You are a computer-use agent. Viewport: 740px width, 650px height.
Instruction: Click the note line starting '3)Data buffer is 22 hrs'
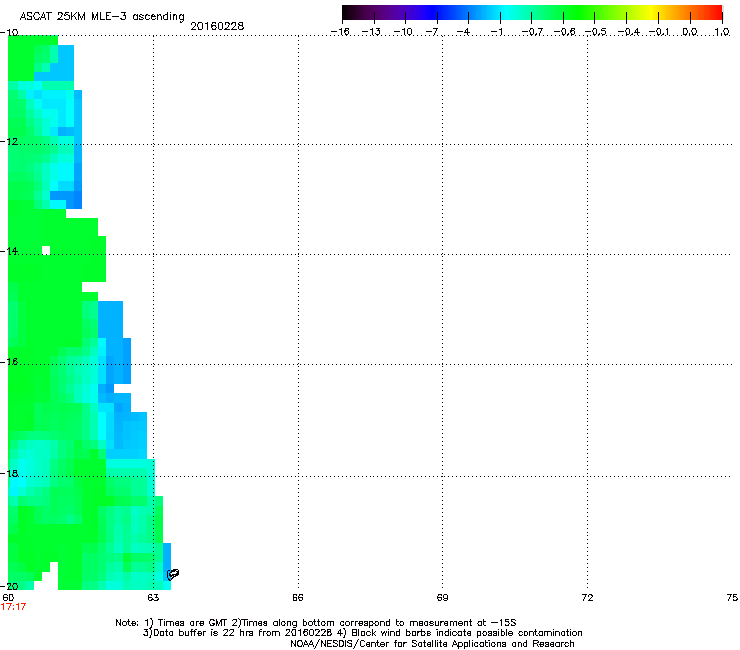pos(362,633)
